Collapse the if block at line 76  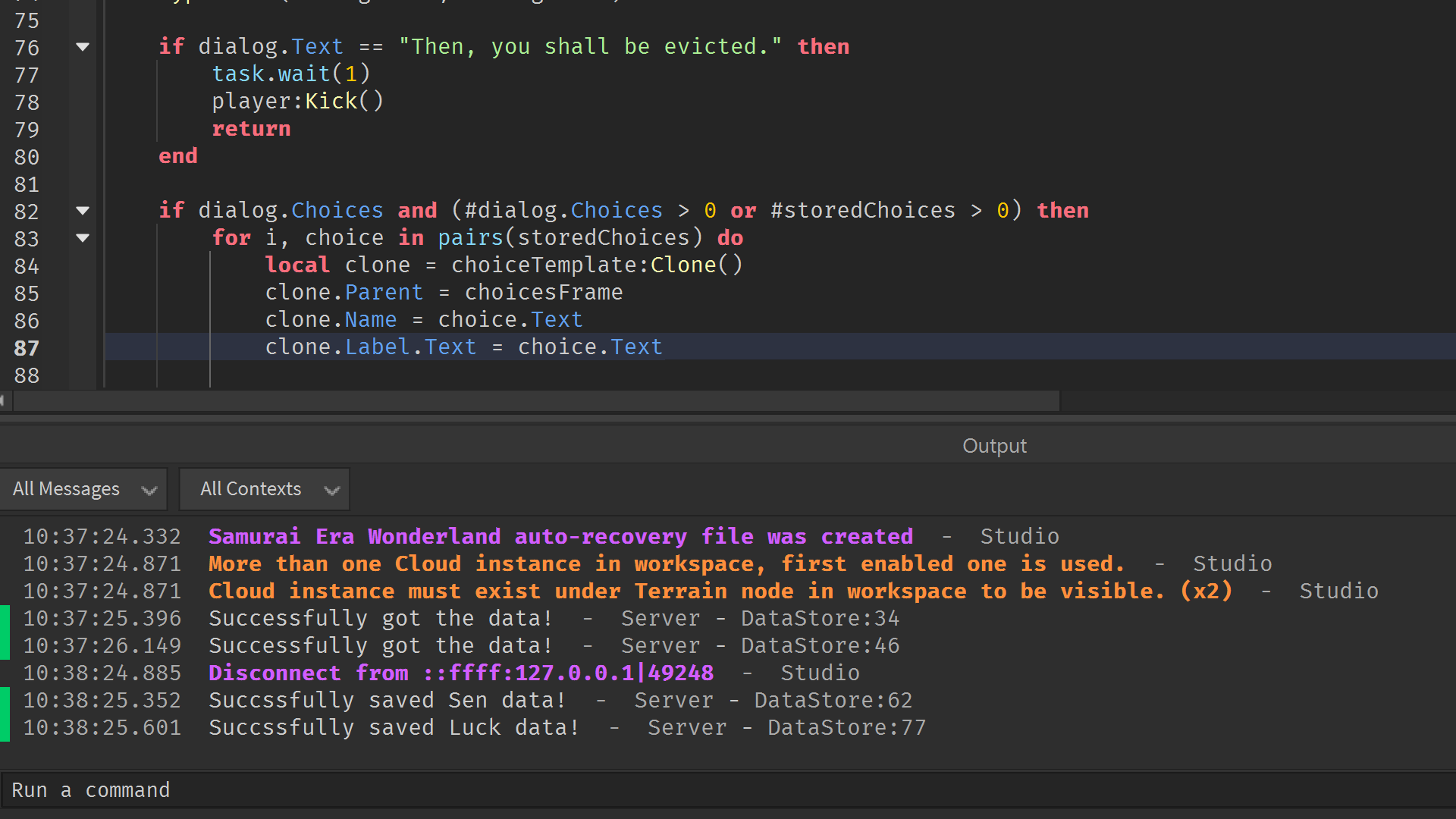coord(83,47)
